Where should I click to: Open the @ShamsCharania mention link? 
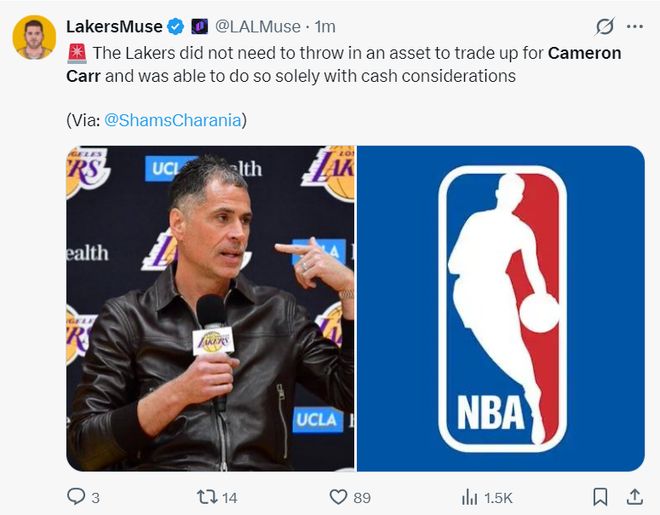173,120
